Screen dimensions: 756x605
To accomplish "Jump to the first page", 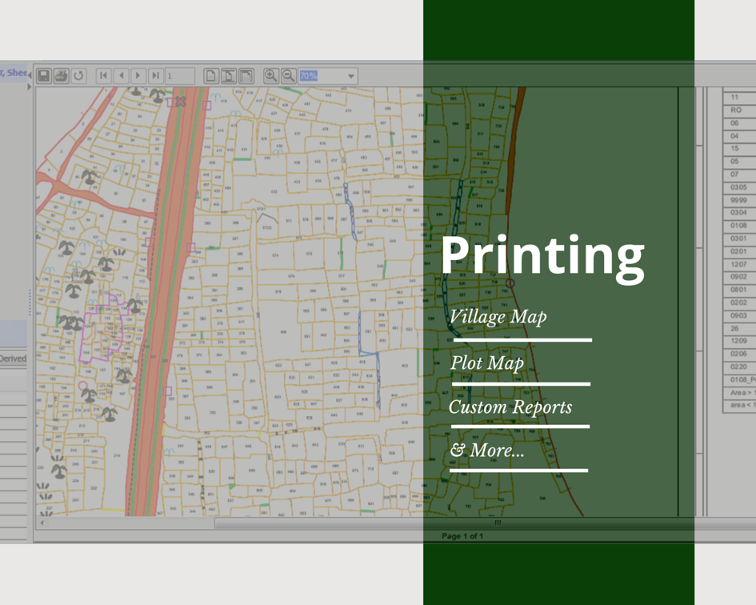I will (x=104, y=76).
